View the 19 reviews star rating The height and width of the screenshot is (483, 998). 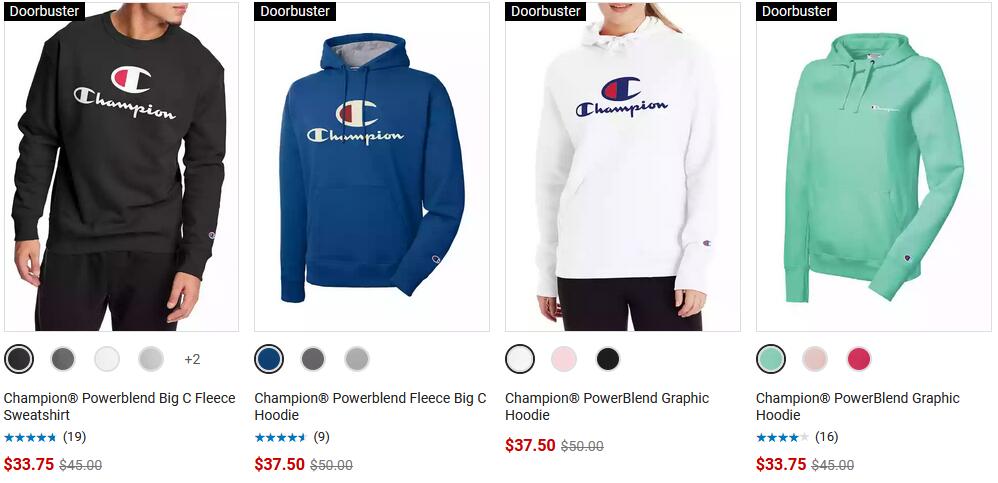(30, 438)
